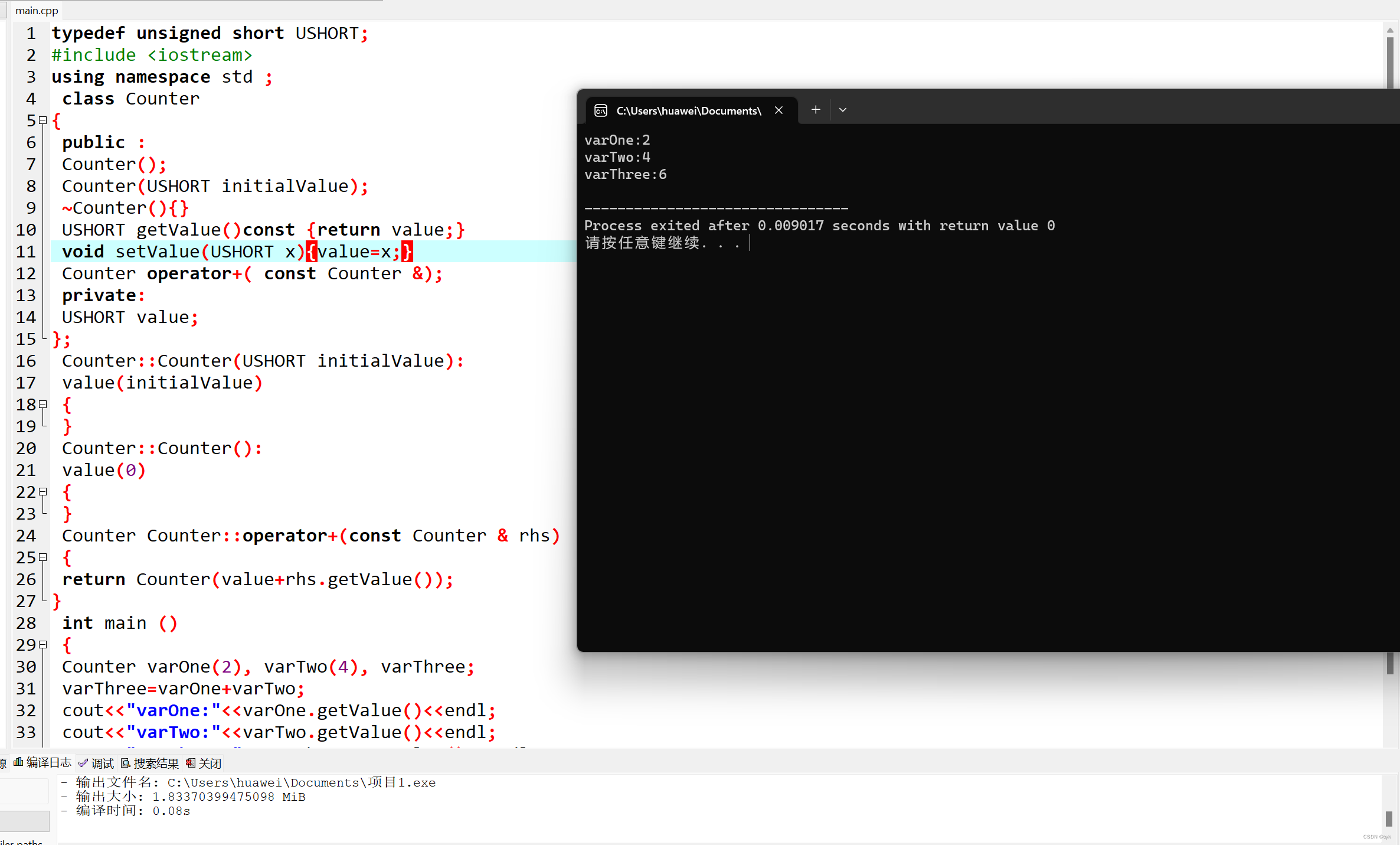Collapse the fold marker at line 22
Screen dimensions: 1400x845
[x=42, y=492]
